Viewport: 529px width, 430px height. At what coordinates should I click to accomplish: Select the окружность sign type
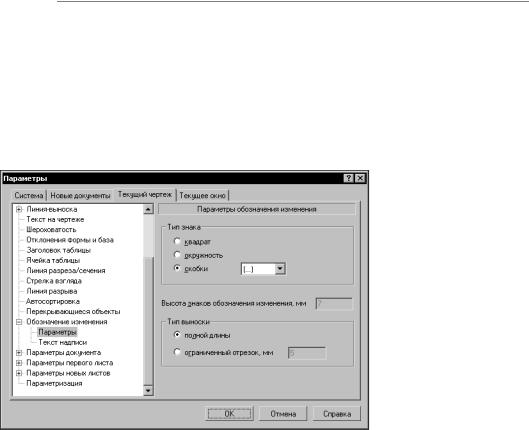click(x=177, y=255)
